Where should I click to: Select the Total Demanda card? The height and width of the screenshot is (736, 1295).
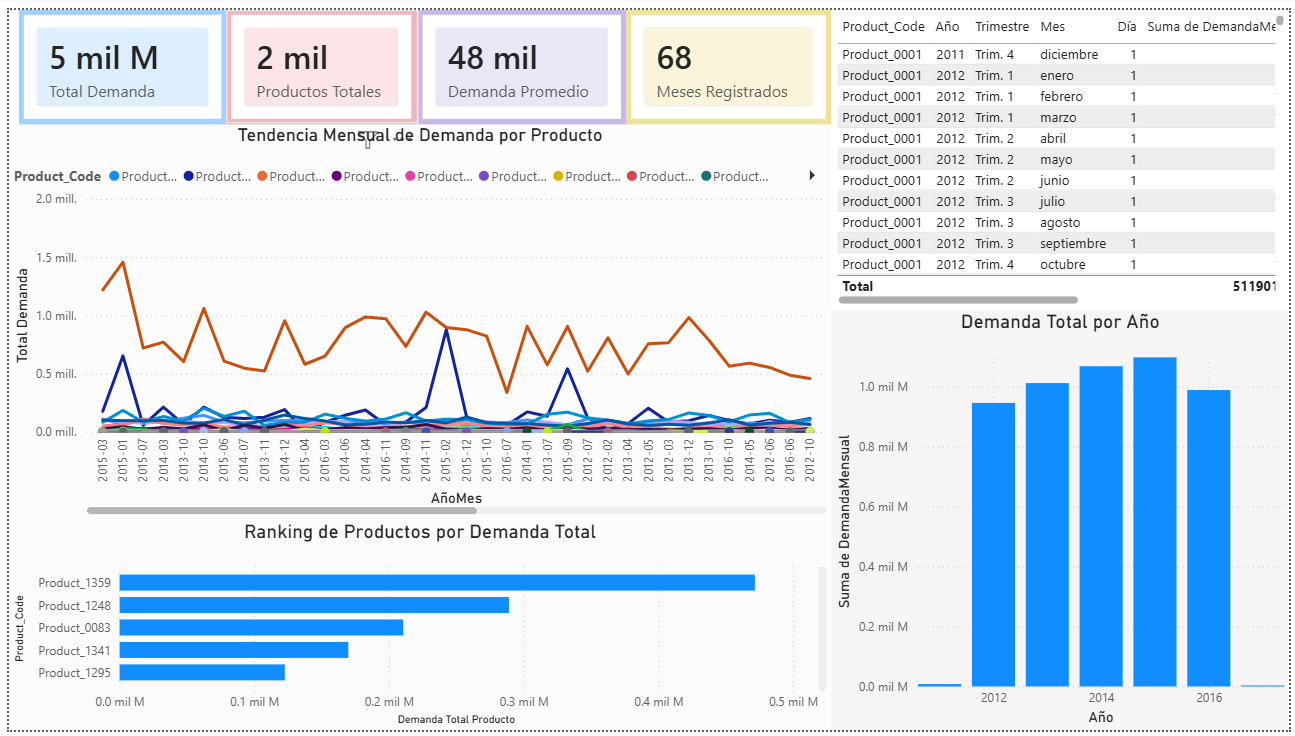[122, 67]
